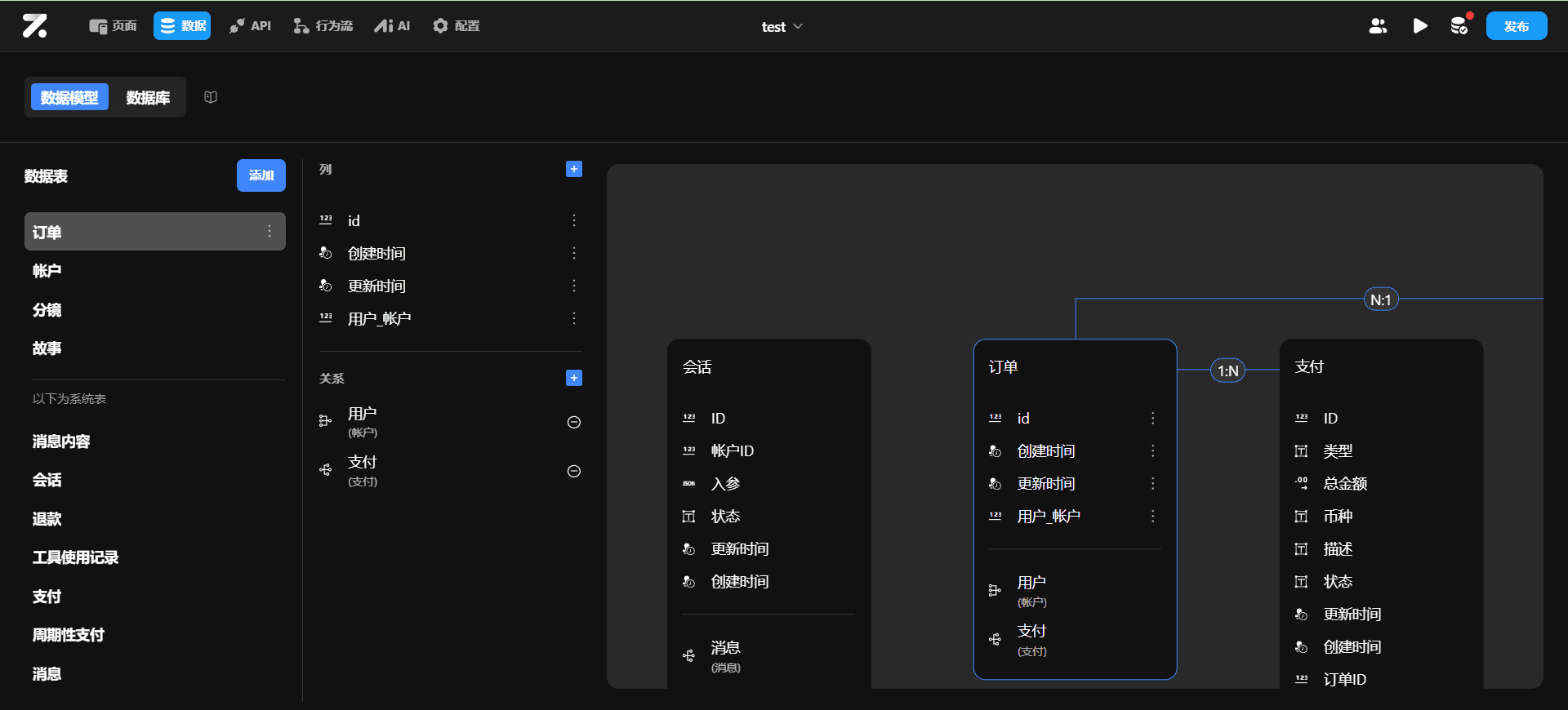Open the collaborators users icon
Screen dimensions: 1568x710
(1378, 26)
